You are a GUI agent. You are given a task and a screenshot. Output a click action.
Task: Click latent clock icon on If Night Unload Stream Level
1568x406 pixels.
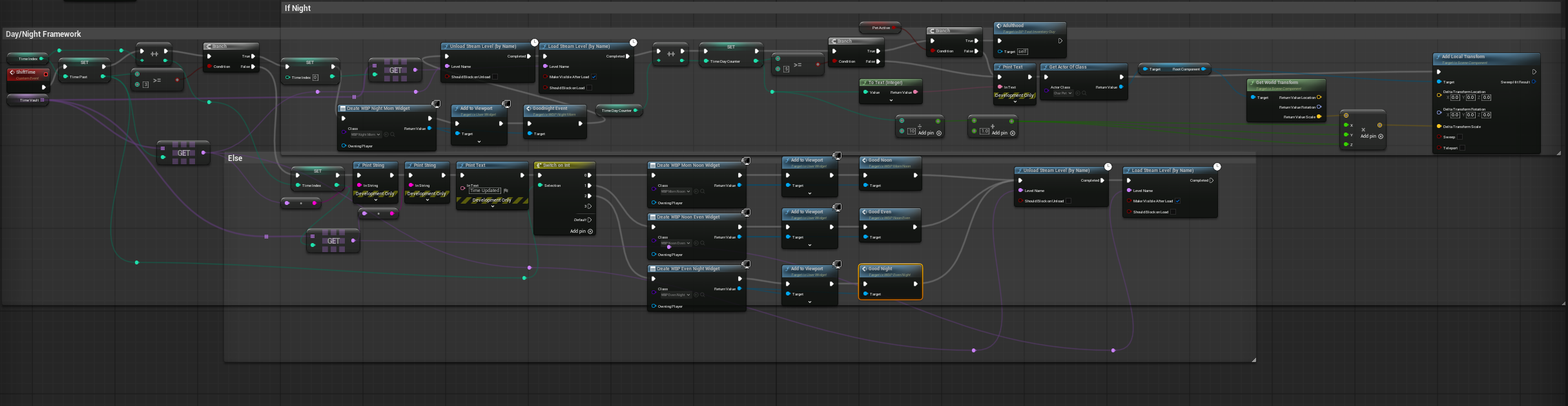point(534,43)
